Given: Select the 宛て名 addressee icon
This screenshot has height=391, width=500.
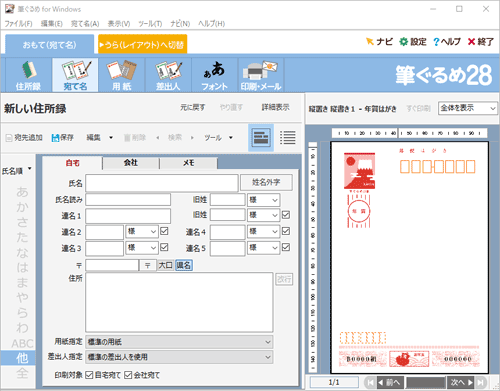Looking at the screenshot, I should [x=75, y=75].
